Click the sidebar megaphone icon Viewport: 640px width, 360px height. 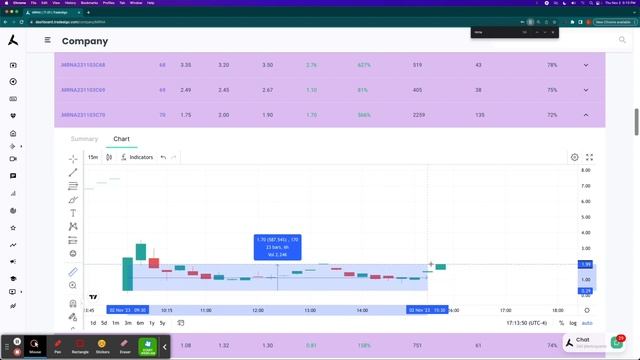pyautogui.click(x=13, y=261)
